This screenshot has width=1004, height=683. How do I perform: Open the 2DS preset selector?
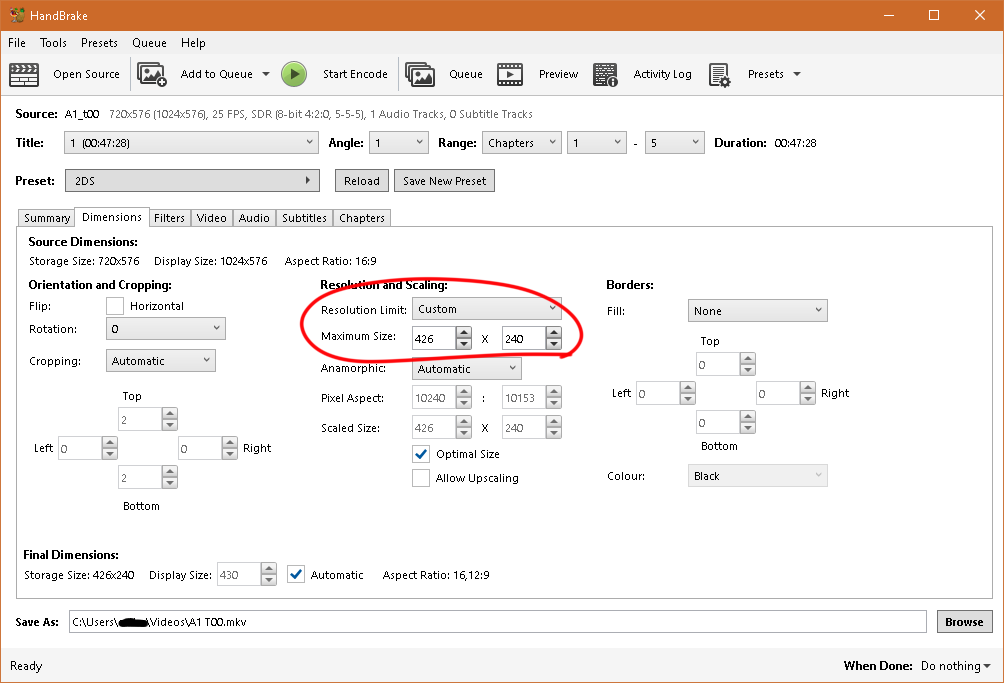pyautogui.click(x=192, y=181)
